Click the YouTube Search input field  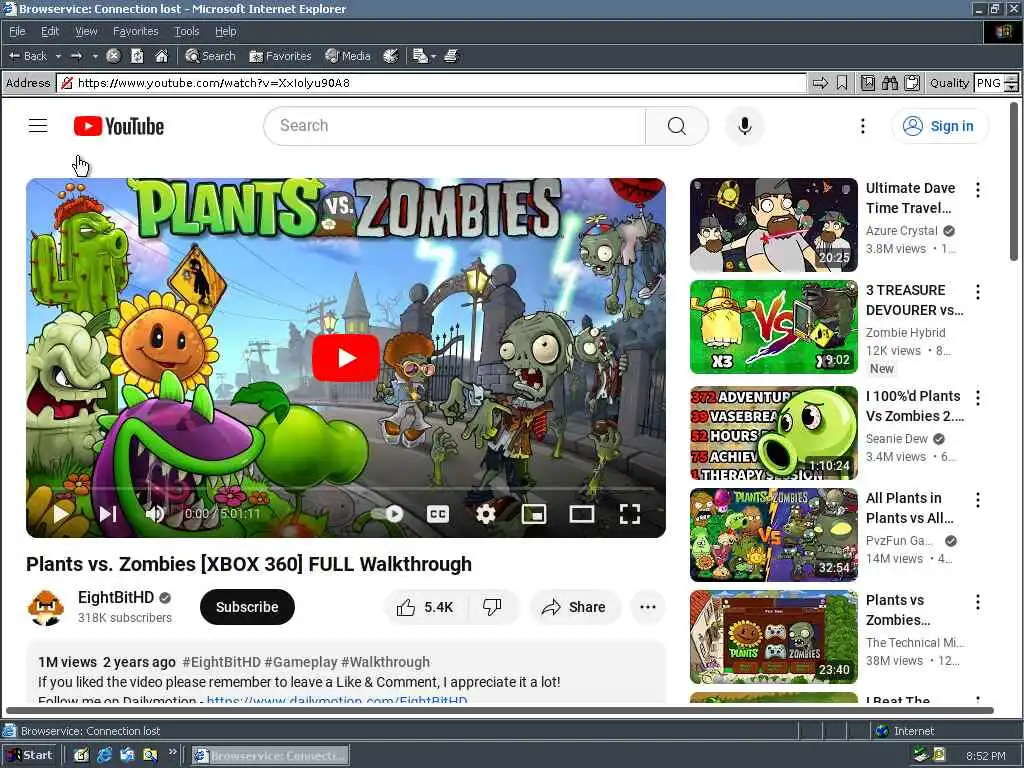point(455,125)
